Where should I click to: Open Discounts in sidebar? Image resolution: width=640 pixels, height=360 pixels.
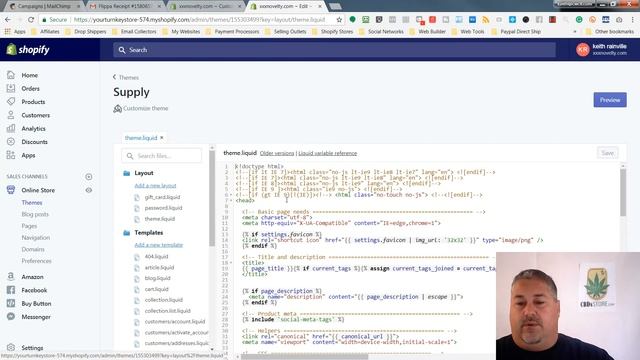click(x=34, y=142)
